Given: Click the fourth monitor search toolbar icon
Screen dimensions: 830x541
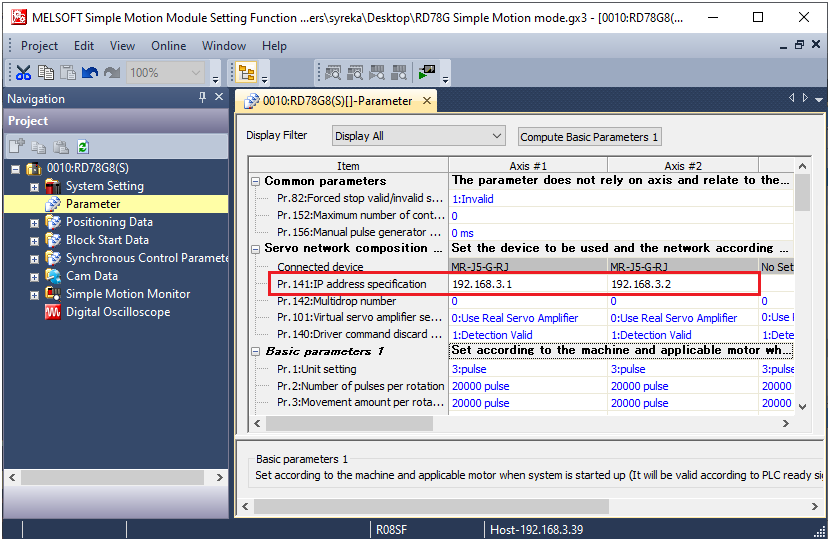Looking at the screenshot, I should click(399, 73).
